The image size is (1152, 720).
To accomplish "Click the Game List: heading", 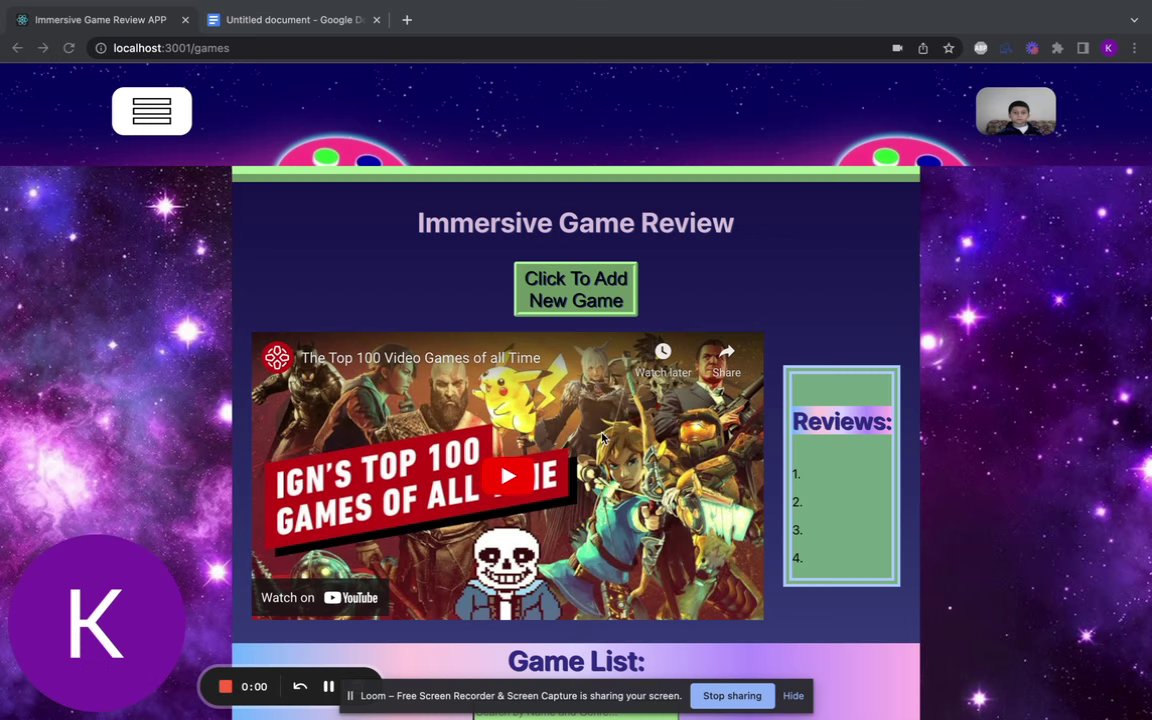I will point(576,661).
